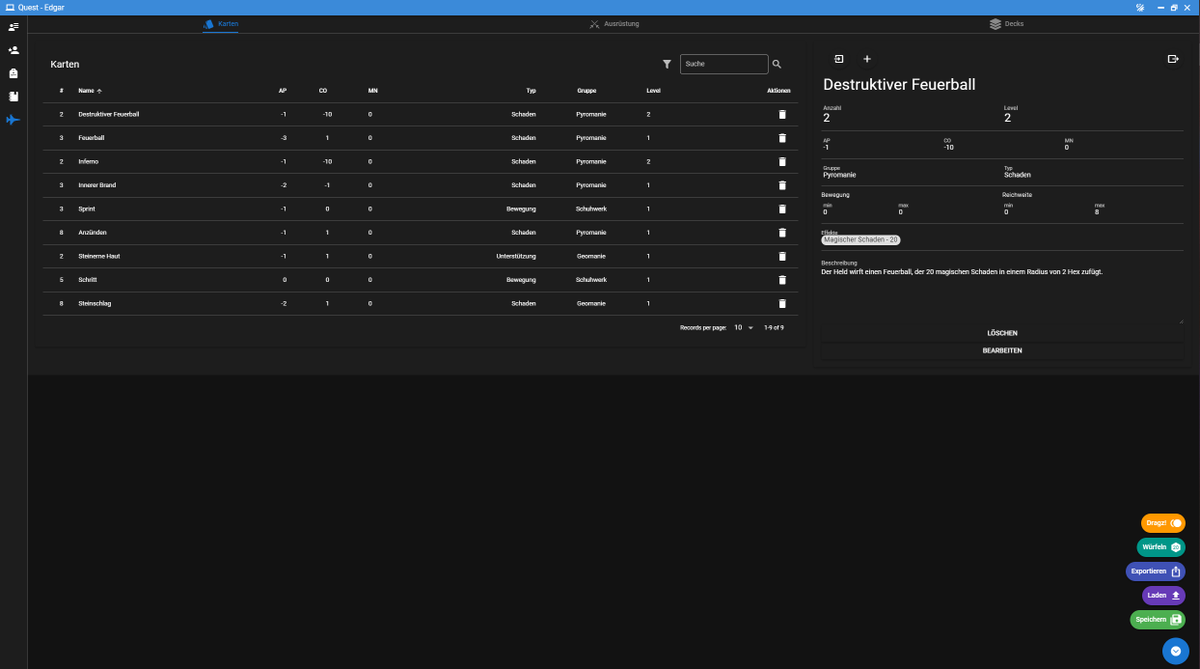Select the blue airplane sidebar icon
This screenshot has height=669, width=1200.
click(13, 120)
